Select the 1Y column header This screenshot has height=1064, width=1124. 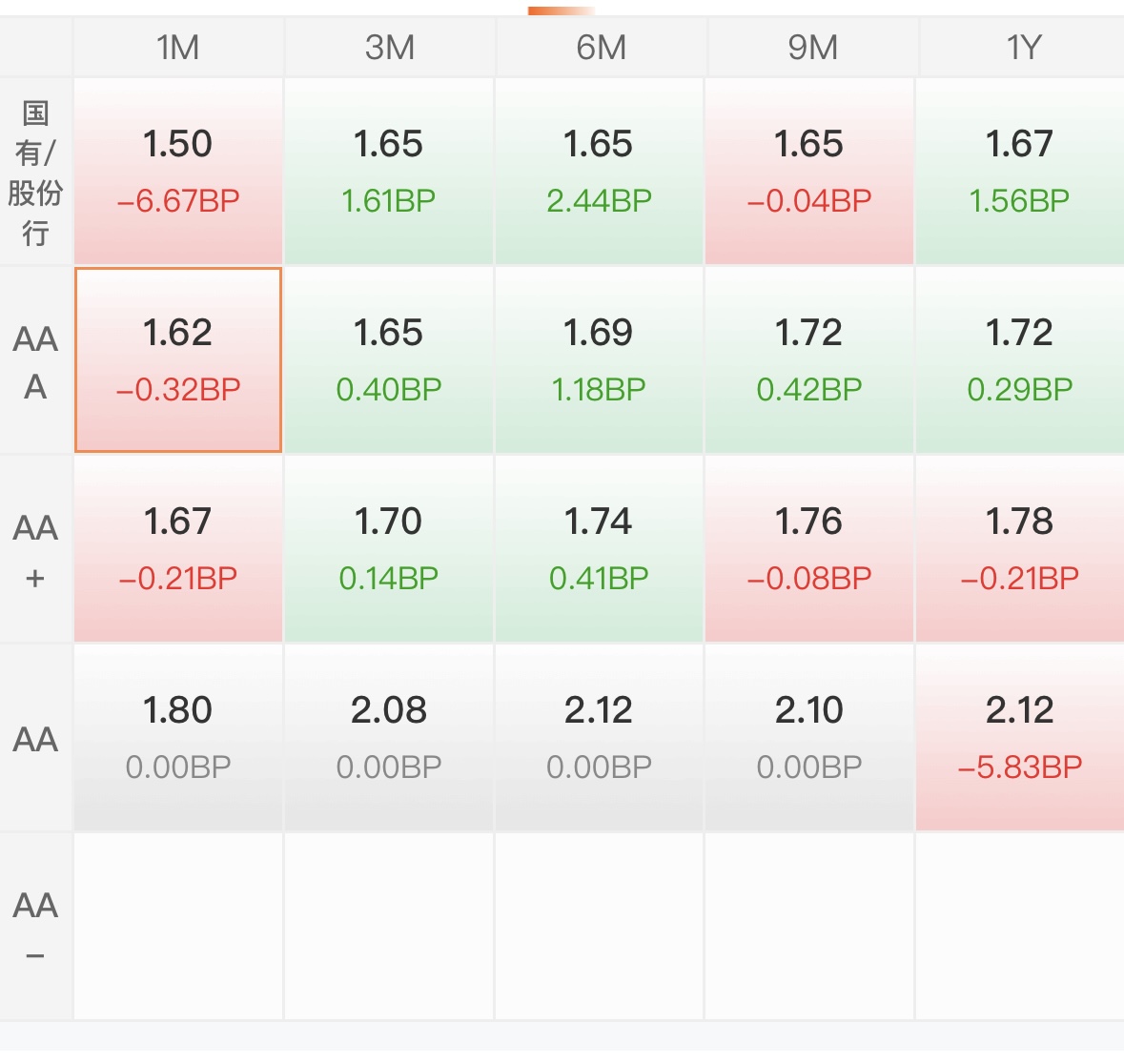pos(1021,48)
